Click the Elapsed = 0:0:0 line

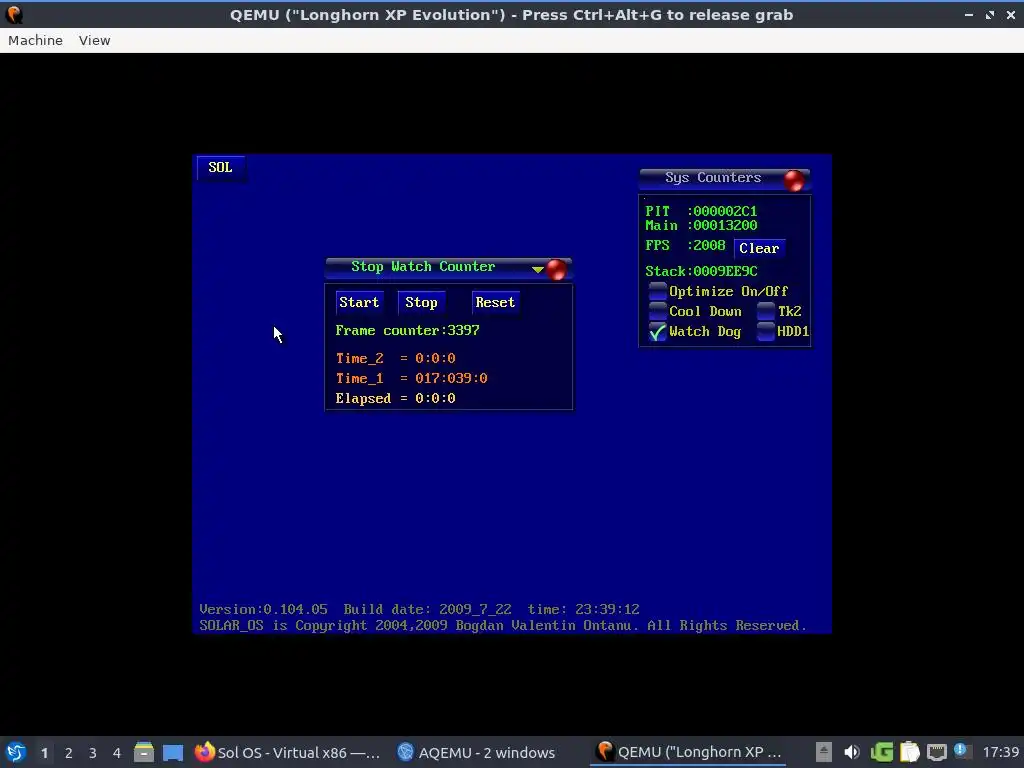(x=396, y=398)
